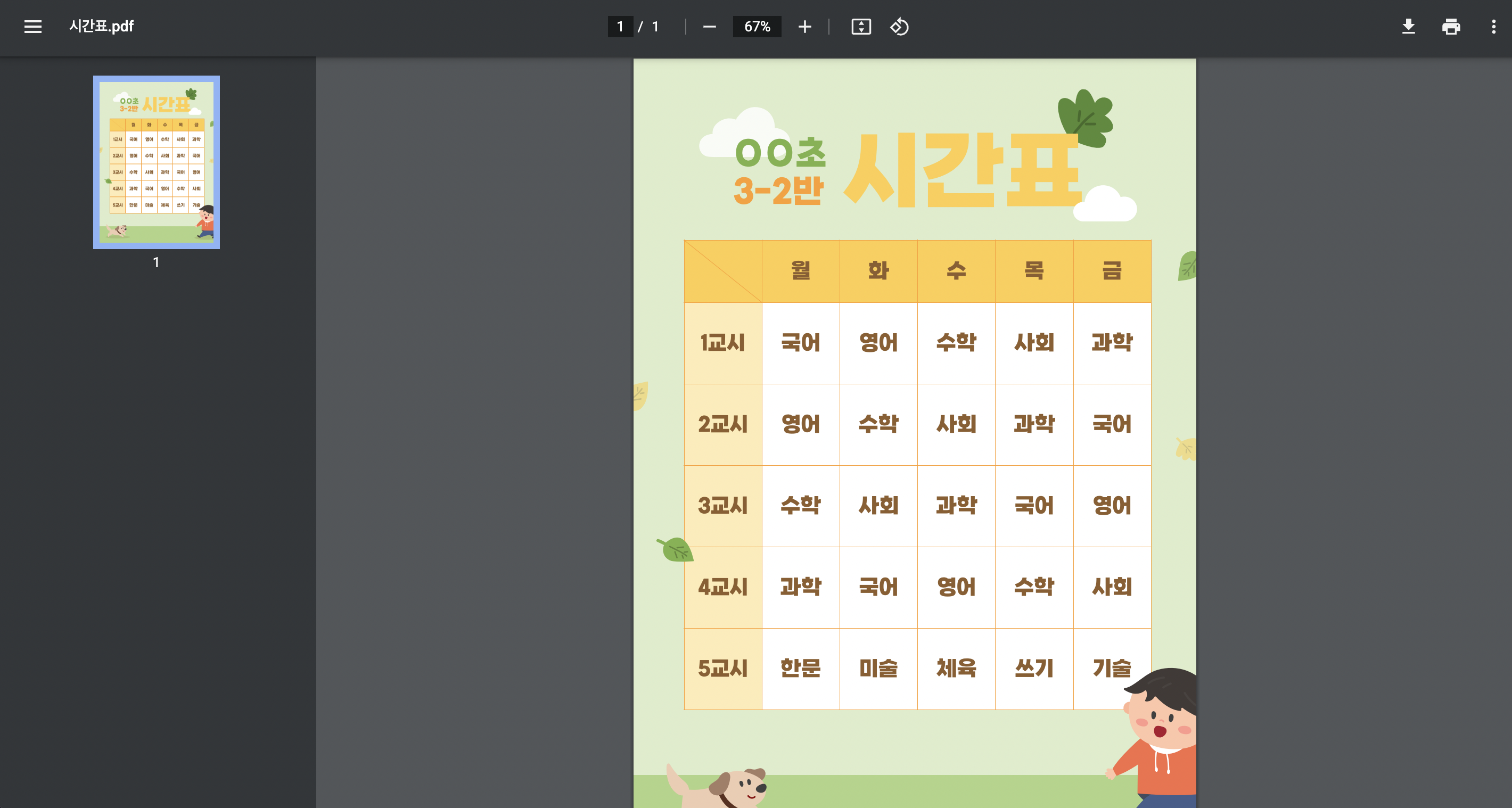Click 영어 in the 1교시 row
Viewport: 1512px width, 808px height.
[878, 343]
